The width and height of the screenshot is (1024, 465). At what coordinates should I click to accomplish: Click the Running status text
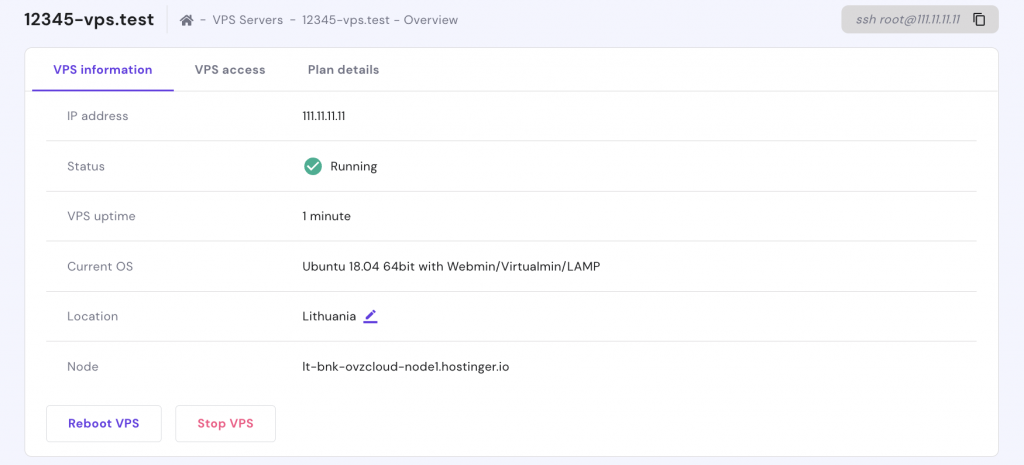[354, 166]
